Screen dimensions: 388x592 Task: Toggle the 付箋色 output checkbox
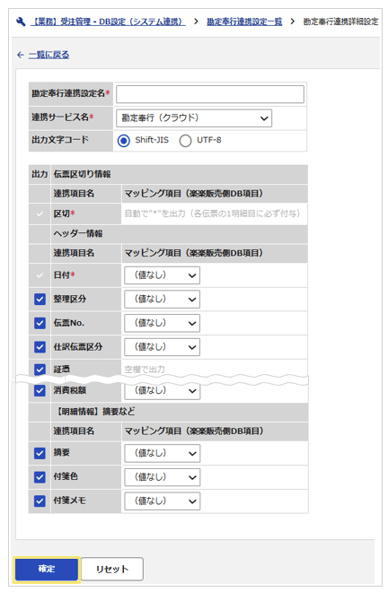(40, 477)
